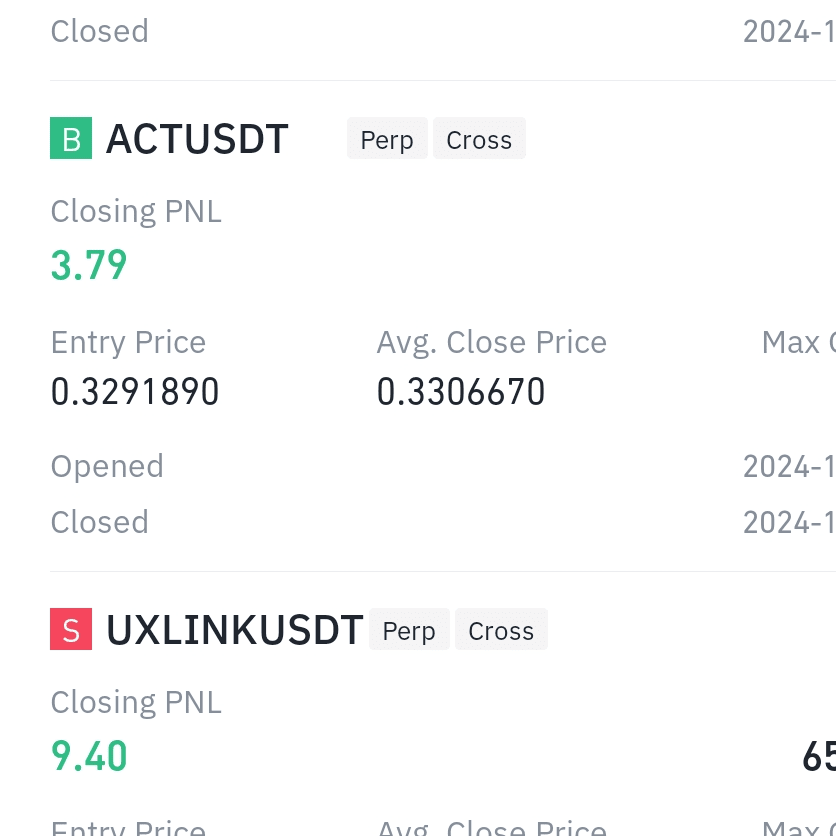Click the Perp tag beside UXLINKUSDT

point(409,630)
